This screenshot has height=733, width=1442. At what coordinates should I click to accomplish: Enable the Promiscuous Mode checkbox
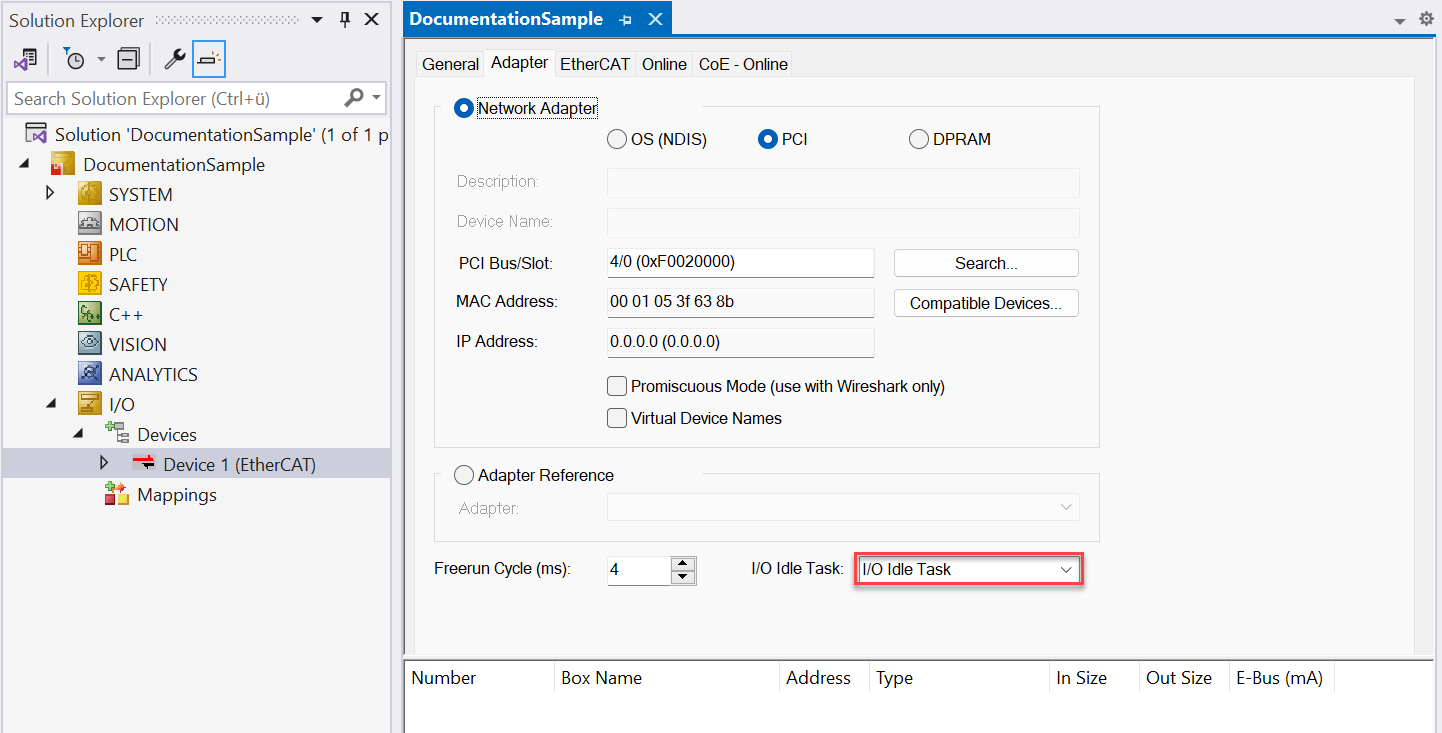tap(617, 386)
